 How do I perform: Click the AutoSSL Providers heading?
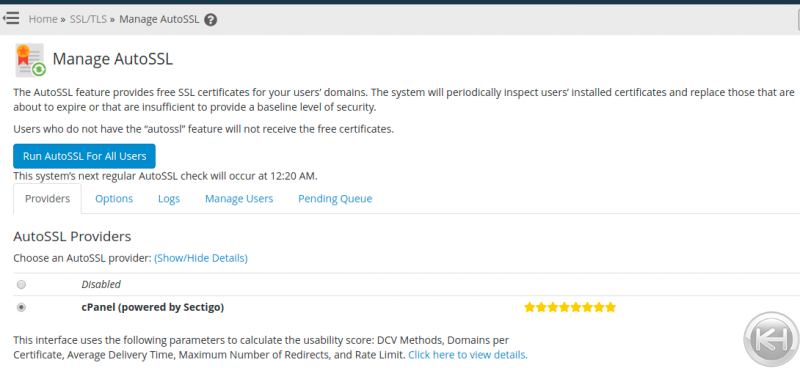coord(72,236)
